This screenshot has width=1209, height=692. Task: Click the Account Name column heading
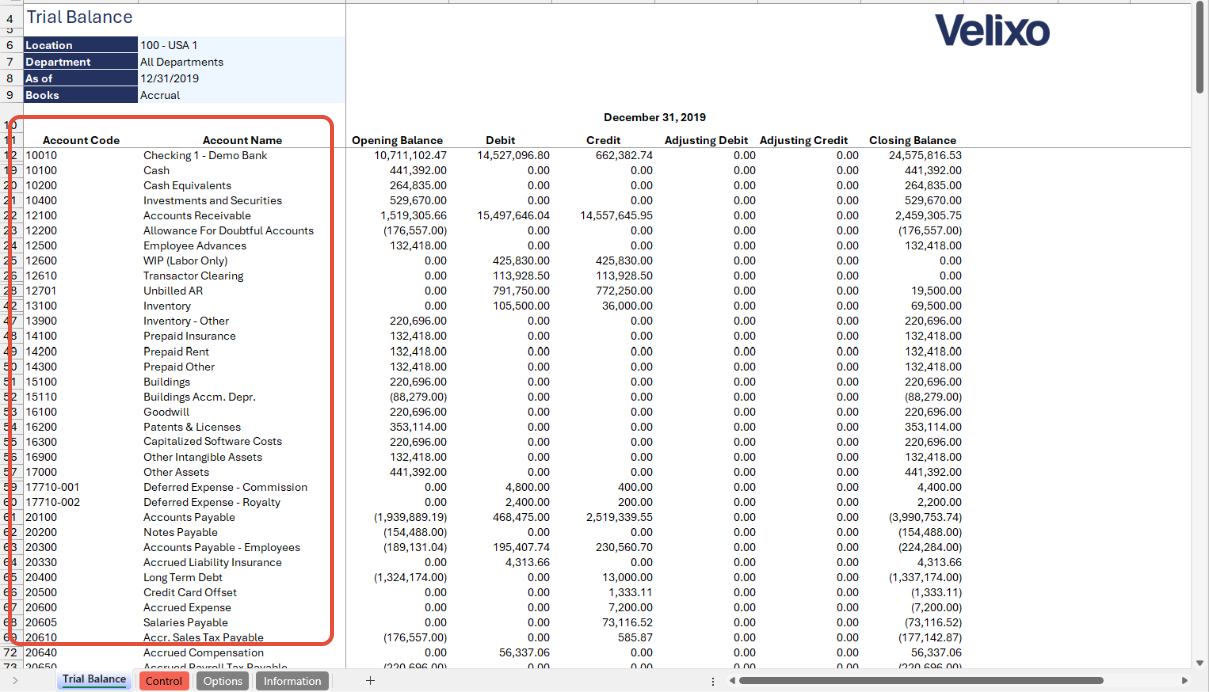[242, 140]
